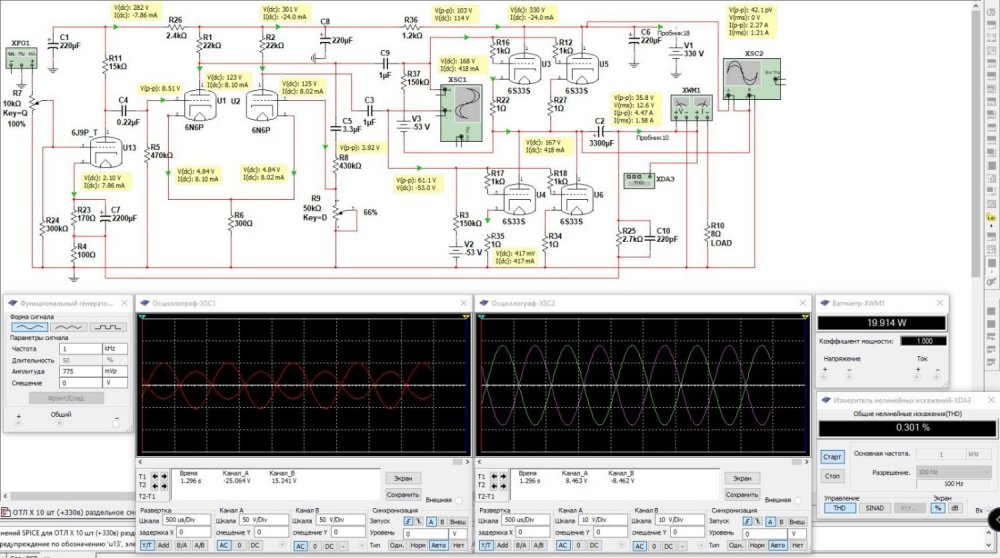1000x558 pixels.
Task: Click the XDA3 distortion analyzer component
Action: pyautogui.click(x=637, y=179)
